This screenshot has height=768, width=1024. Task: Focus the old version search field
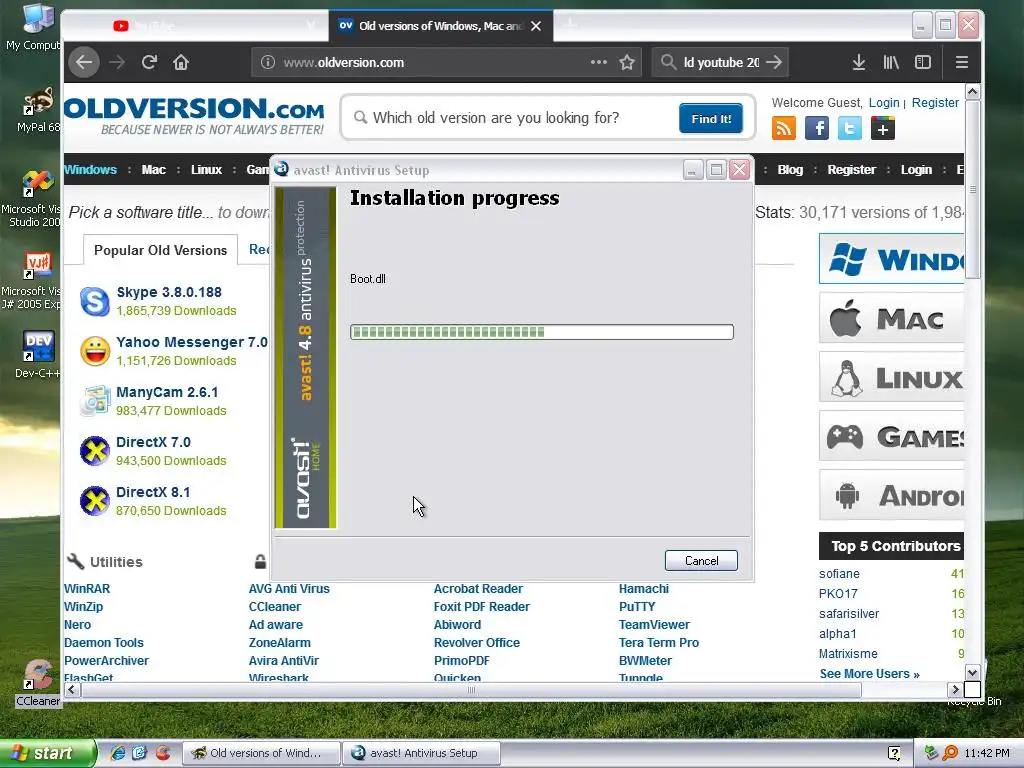click(516, 118)
